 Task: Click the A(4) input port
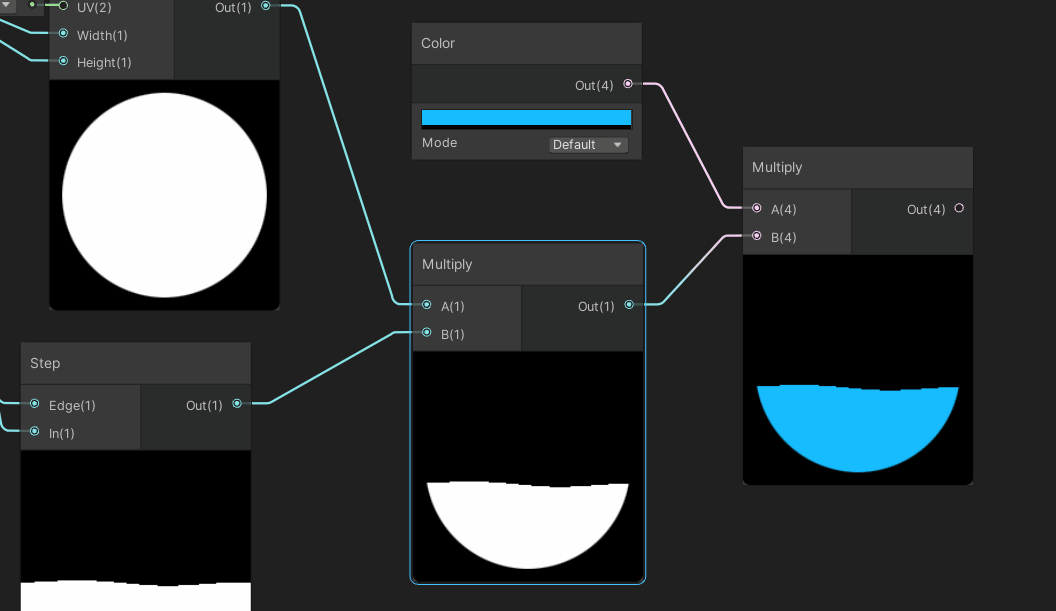coord(757,208)
